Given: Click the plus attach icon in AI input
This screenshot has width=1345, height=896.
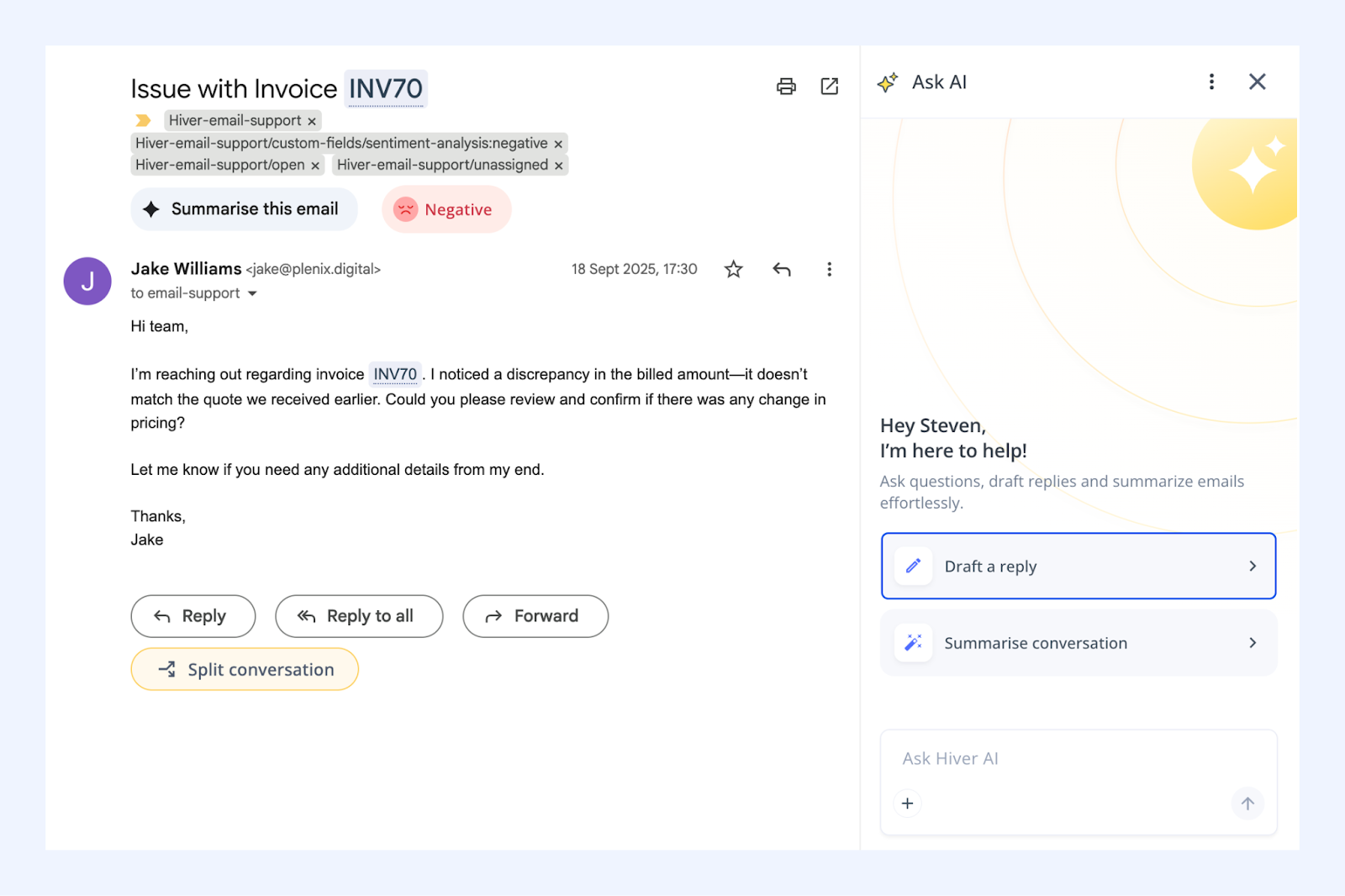Looking at the screenshot, I should tap(907, 804).
